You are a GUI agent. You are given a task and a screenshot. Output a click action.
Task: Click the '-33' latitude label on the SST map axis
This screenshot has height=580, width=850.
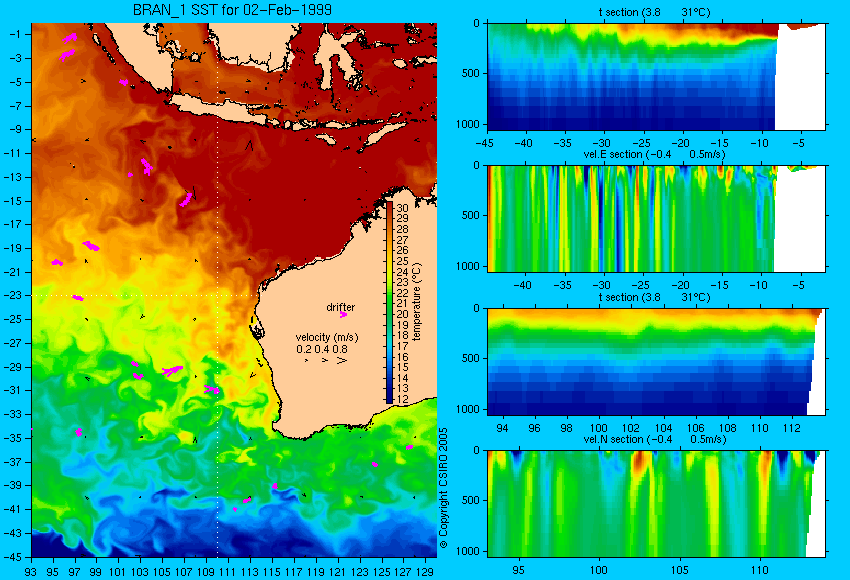coord(14,414)
